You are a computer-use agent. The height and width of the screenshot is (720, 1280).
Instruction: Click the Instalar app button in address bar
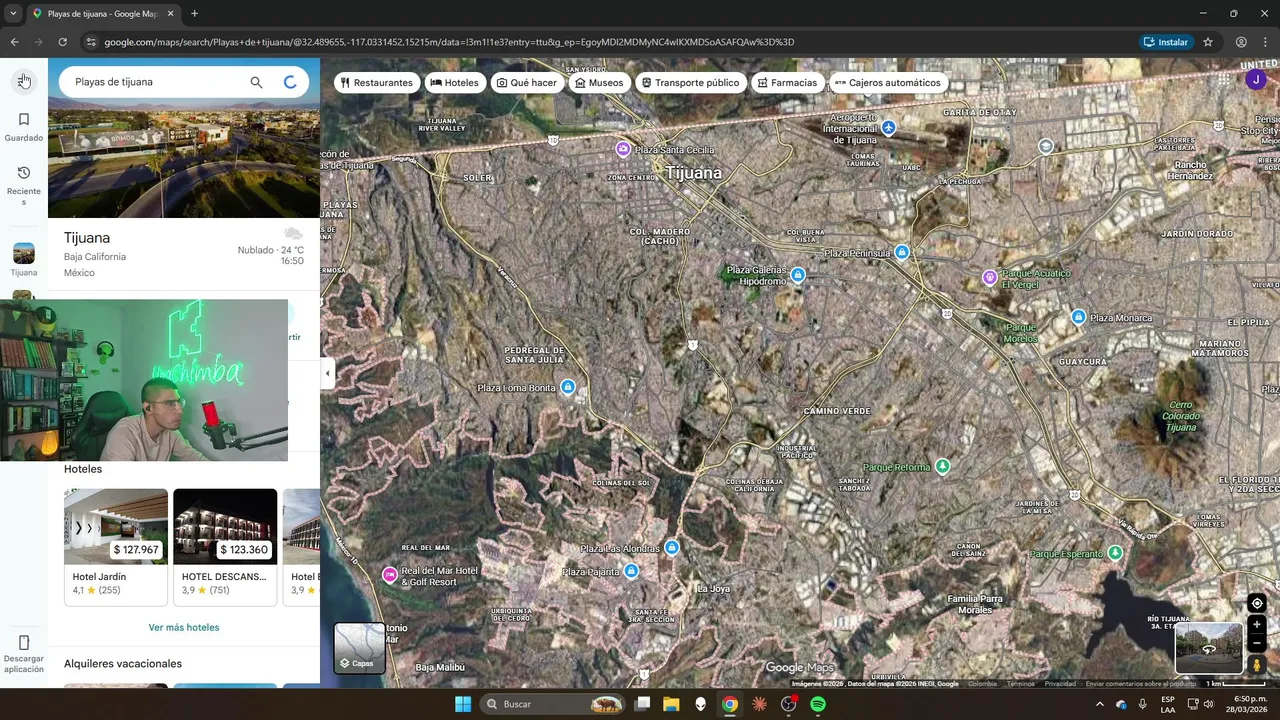1165,42
